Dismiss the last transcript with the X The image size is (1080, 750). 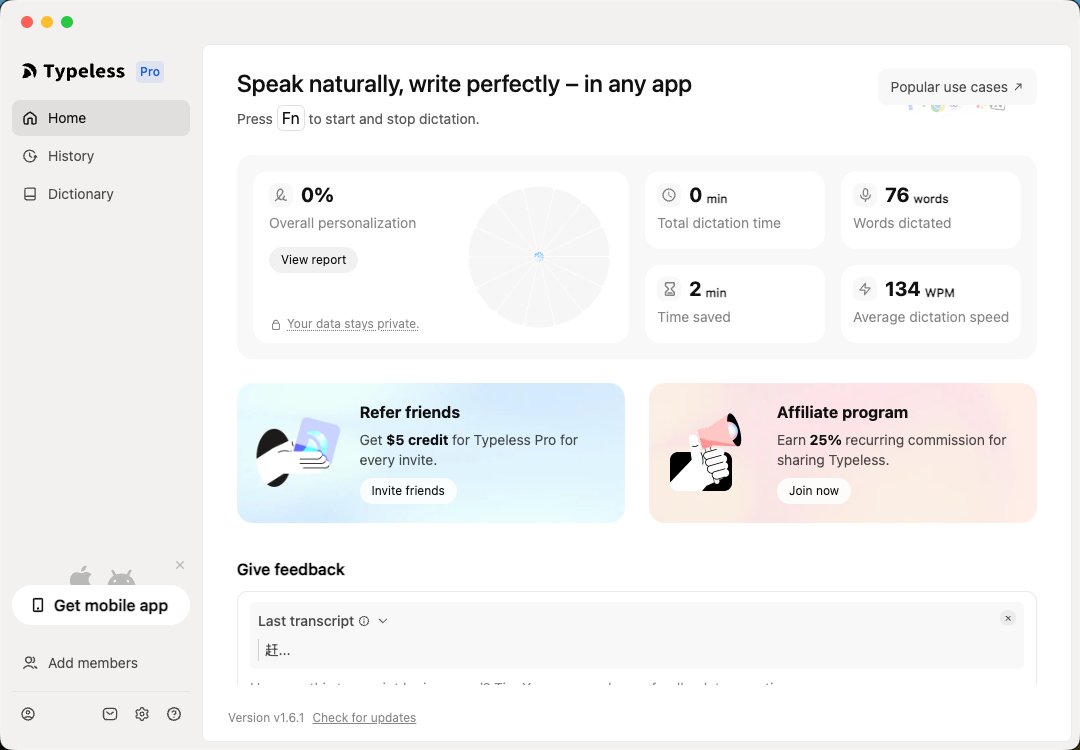(x=1008, y=618)
